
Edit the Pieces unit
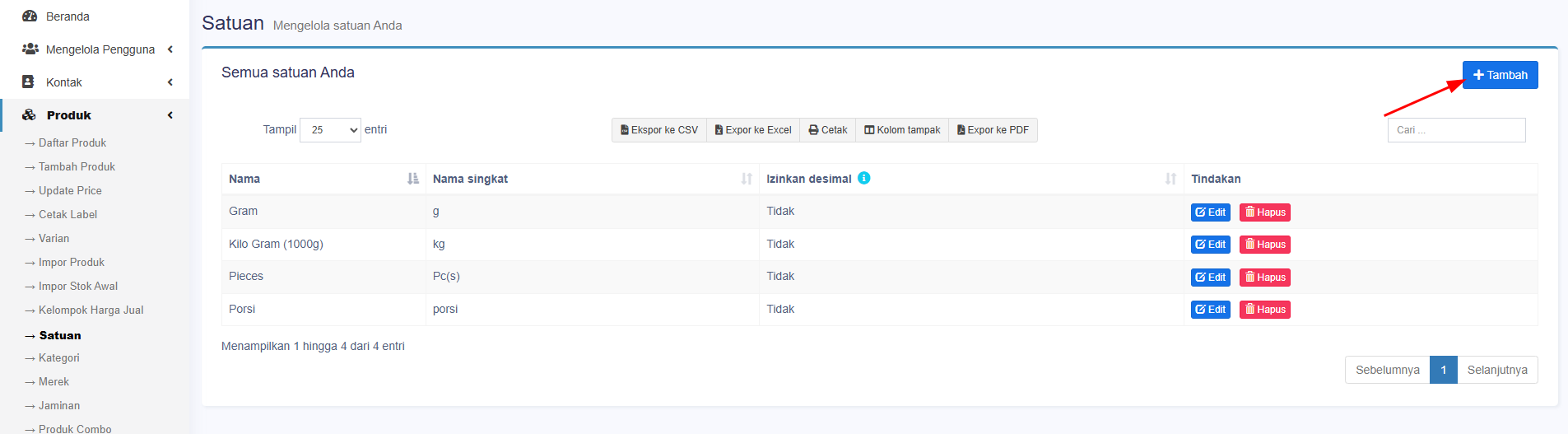tap(1211, 278)
